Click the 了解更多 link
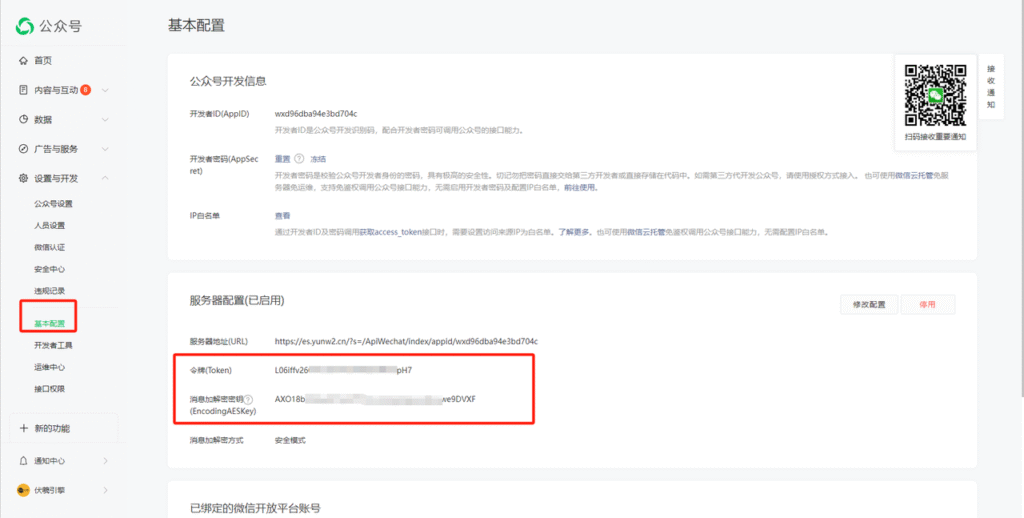The height and width of the screenshot is (518, 1024). coord(574,232)
